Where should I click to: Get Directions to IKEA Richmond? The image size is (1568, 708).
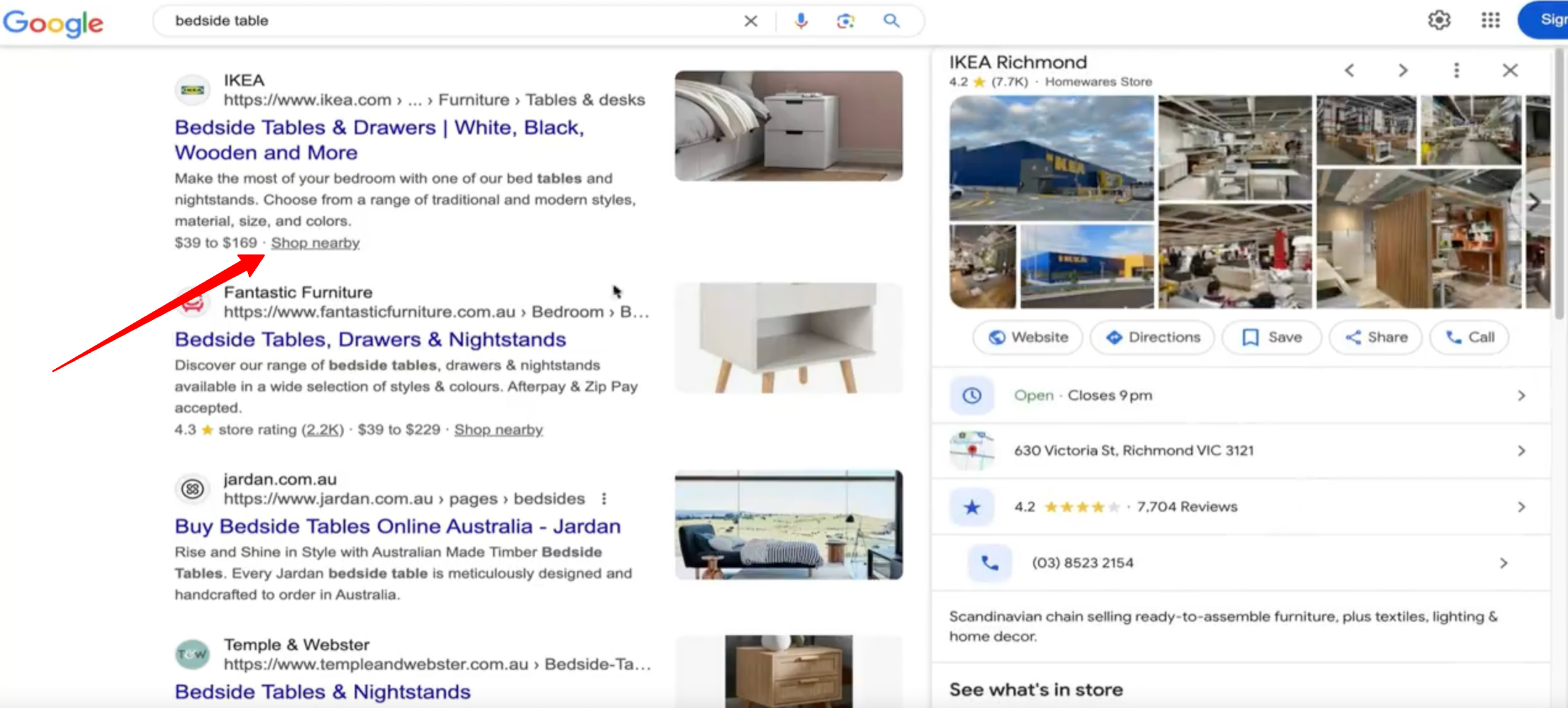(1151, 337)
